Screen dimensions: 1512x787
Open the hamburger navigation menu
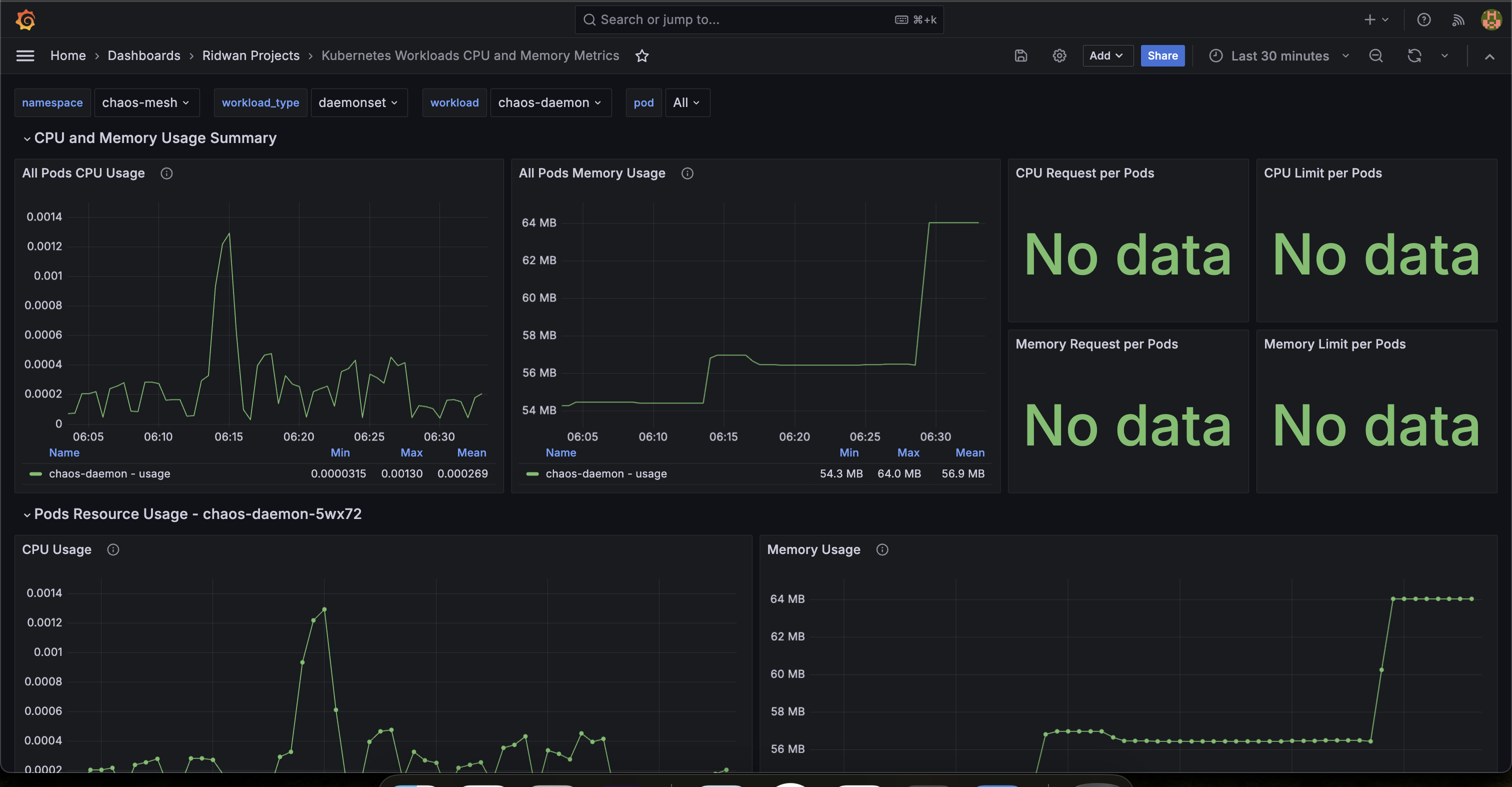[25, 56]
